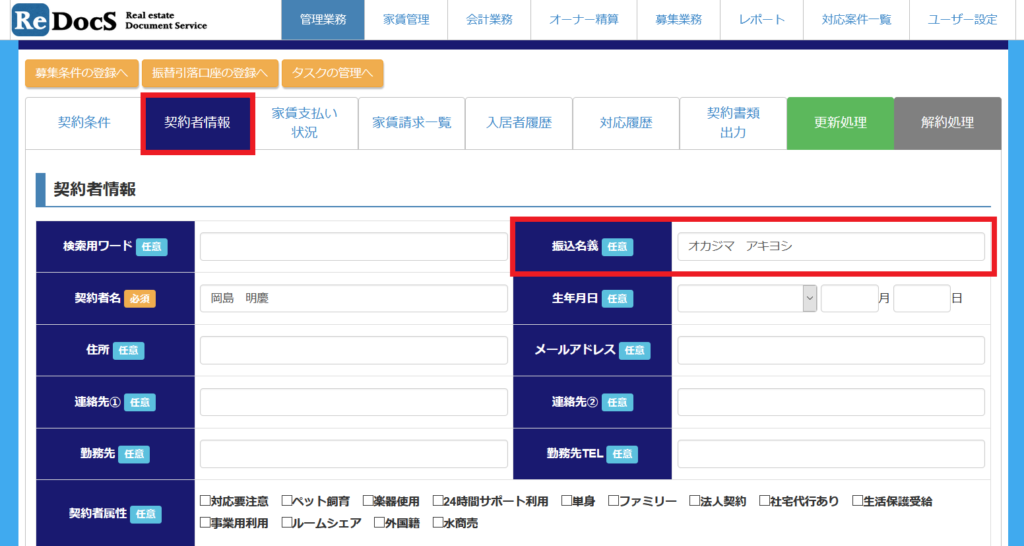This screenshot has height=546, width=1024.
Task: Click the green 更新処理 button
Action: [840, 123]
